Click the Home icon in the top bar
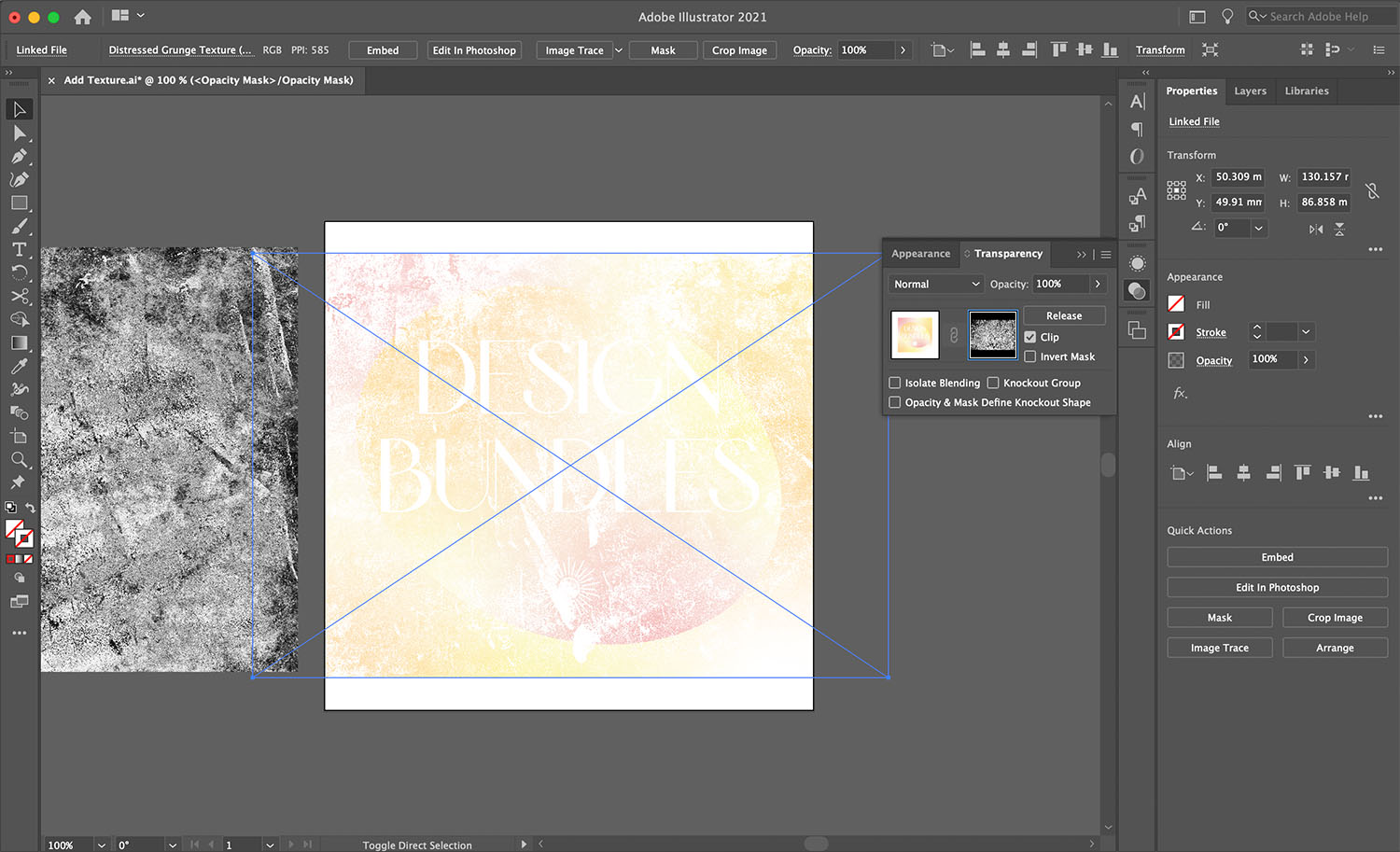 [x=82, y=17]
